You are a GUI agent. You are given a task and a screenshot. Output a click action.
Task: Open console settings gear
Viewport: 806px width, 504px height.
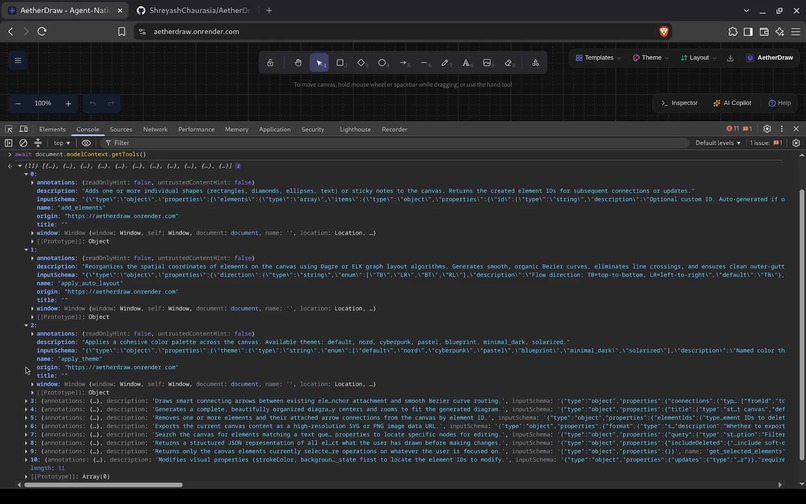[x=796, y=143]
